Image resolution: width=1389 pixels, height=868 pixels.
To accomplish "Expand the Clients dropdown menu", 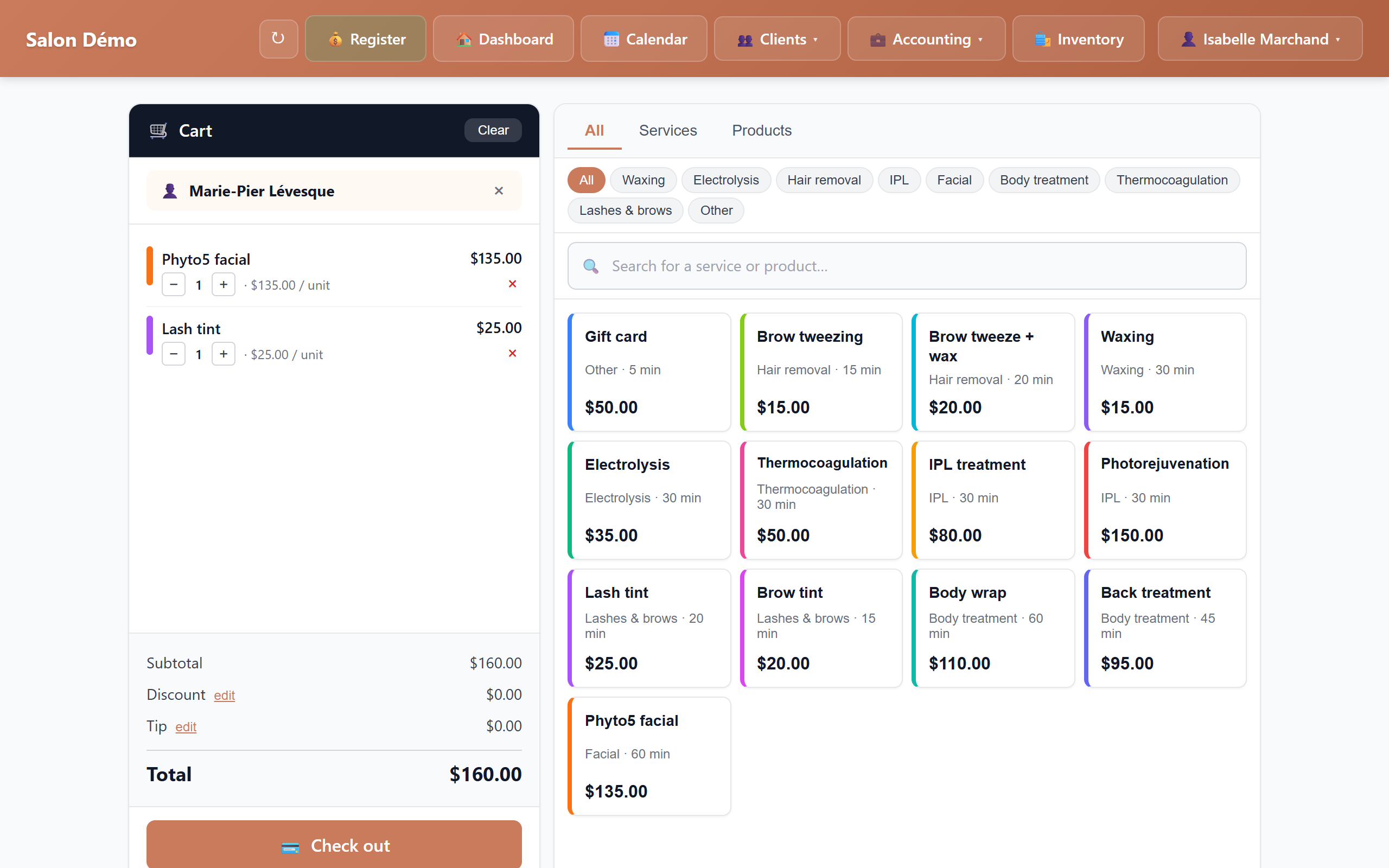I will pyautogui.click(x=777, y=39).
